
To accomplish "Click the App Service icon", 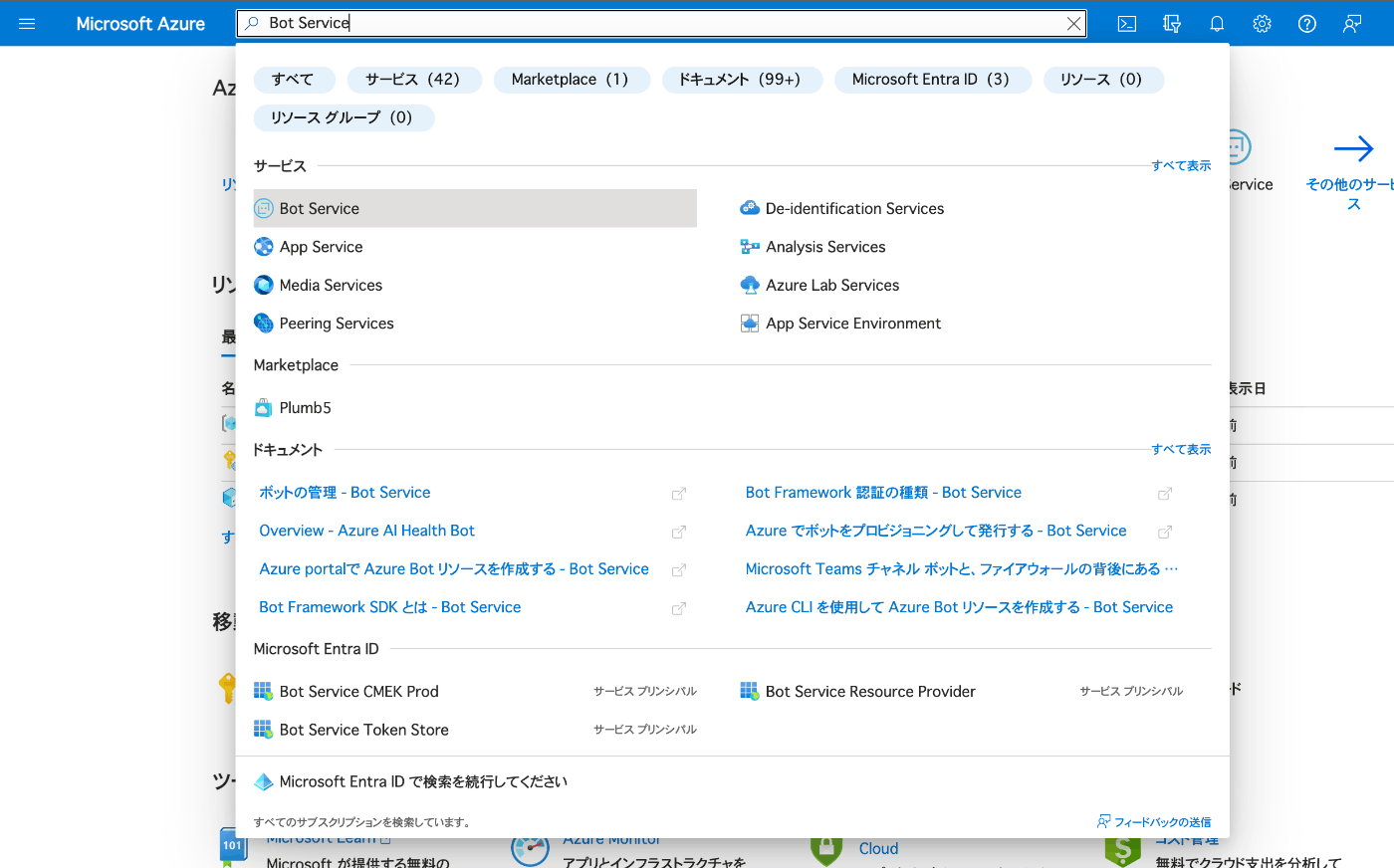I will (x=264, y=247).
